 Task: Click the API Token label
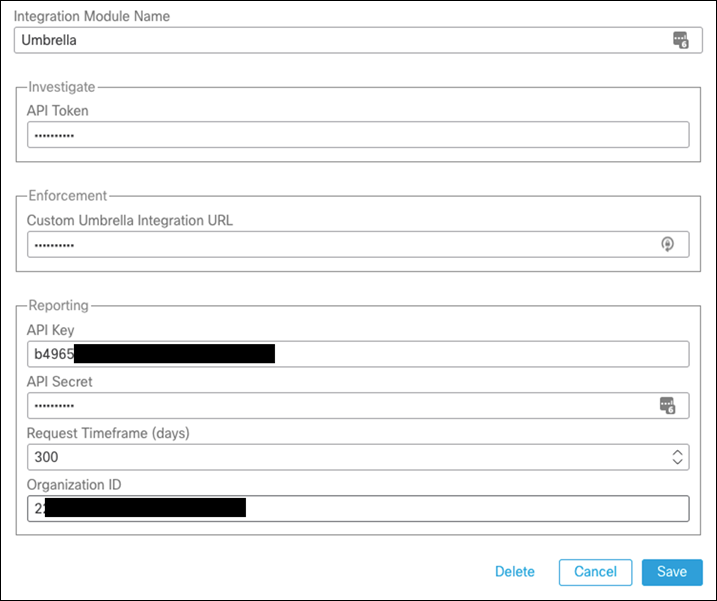tap(58, 111)
